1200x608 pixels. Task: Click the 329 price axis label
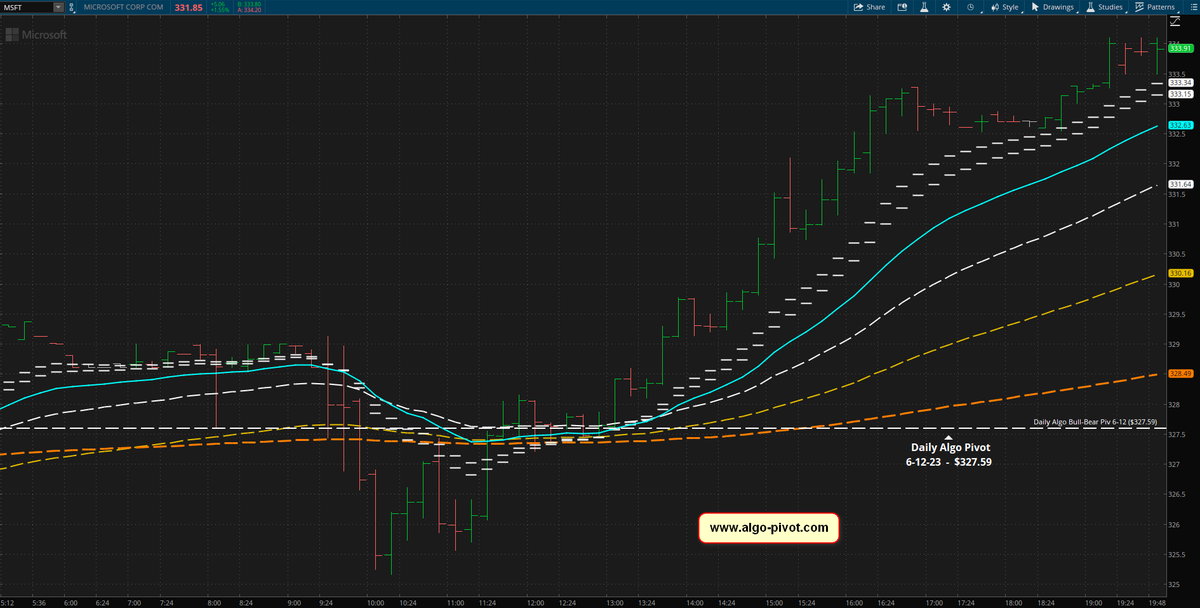coord(1175,344)
